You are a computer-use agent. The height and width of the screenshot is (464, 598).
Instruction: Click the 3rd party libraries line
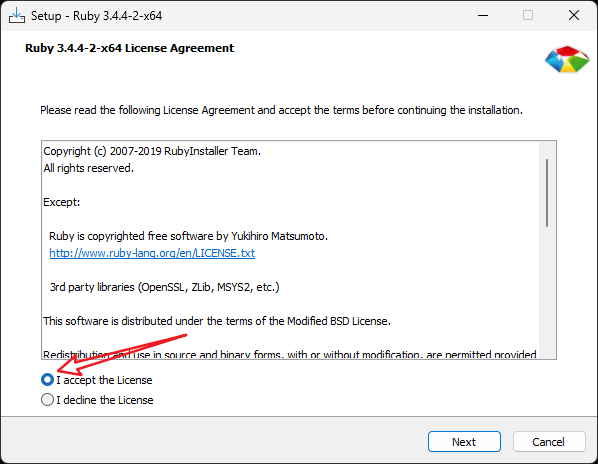pyautogui.click(x=164, y=287)
